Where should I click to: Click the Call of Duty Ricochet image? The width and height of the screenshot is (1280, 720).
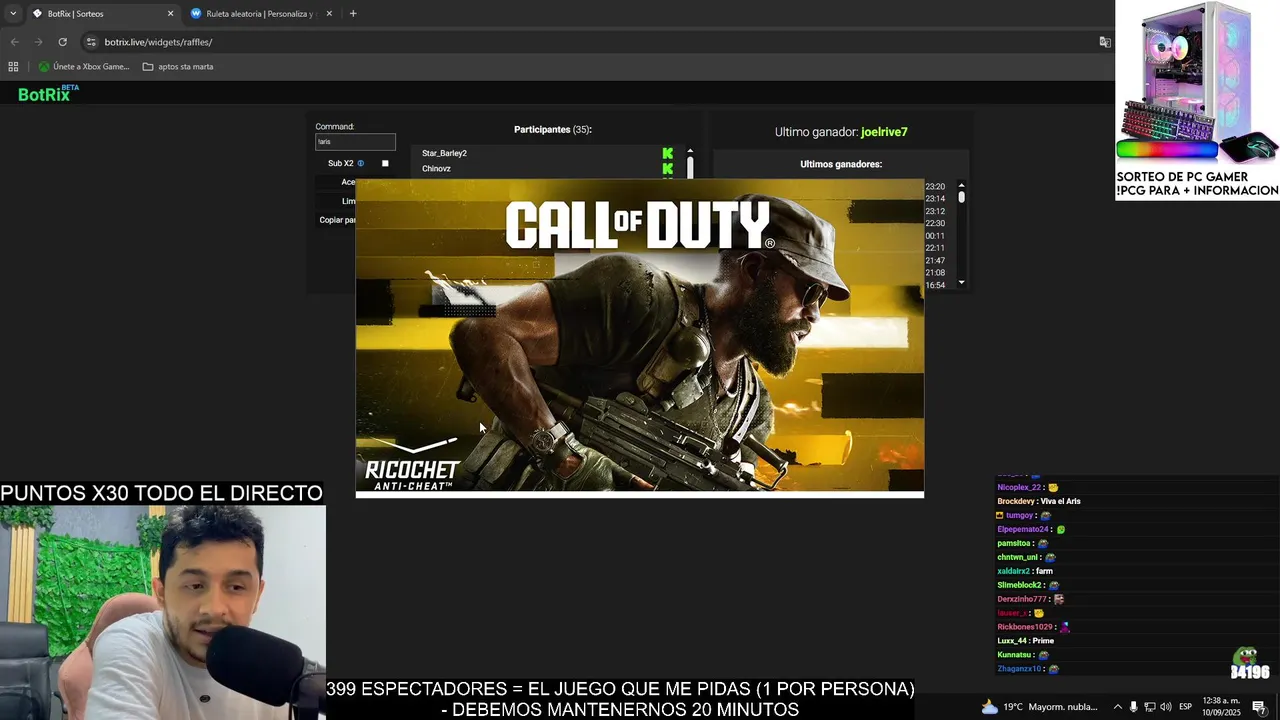click(x=640, y=337)
